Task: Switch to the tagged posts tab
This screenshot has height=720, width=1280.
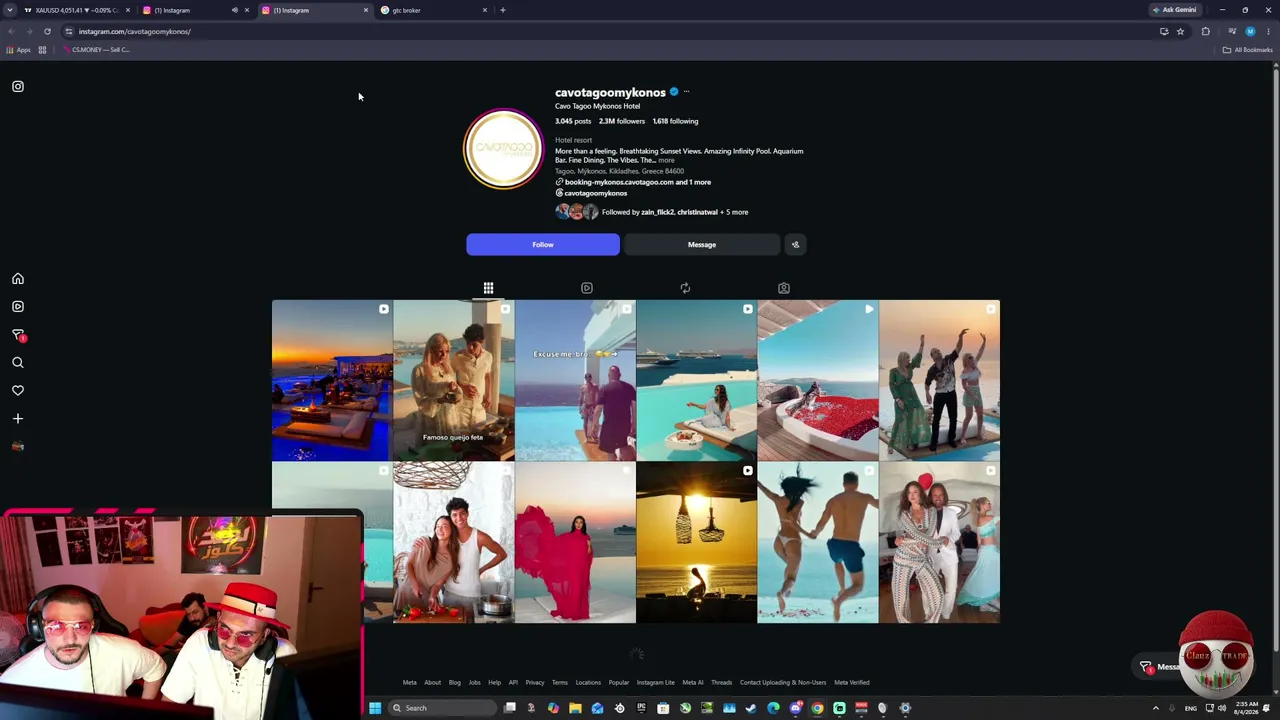Action: click(784, 288)
